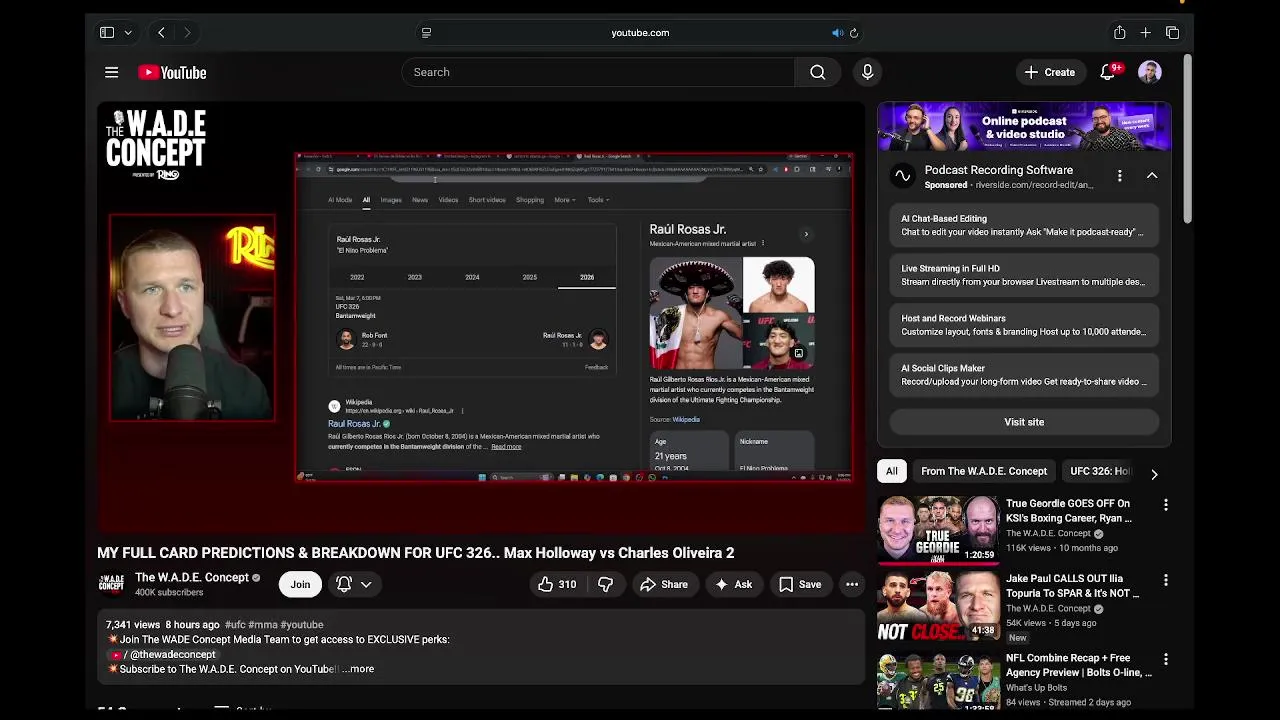Open the website settings icon in address bar

[x=426, y=33]
